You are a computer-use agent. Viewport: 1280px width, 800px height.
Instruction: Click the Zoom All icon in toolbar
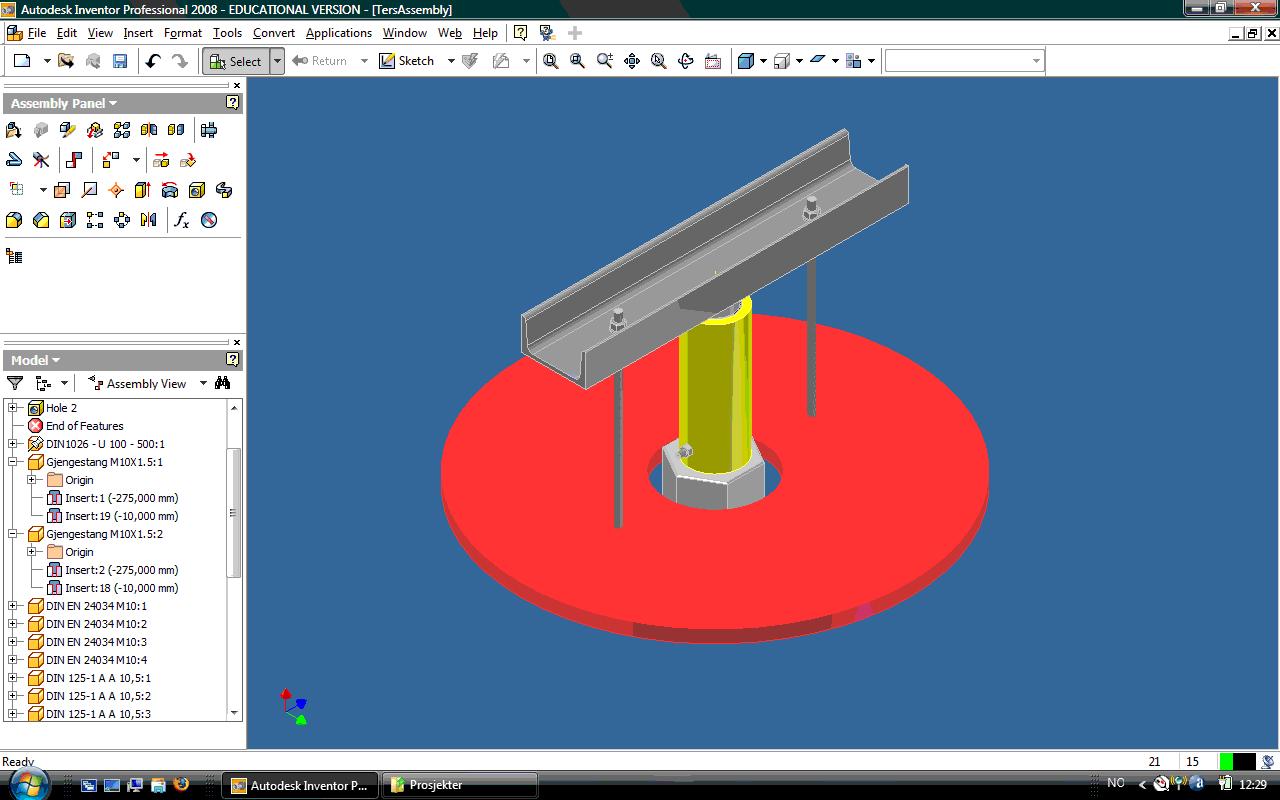tap(551, 61)
